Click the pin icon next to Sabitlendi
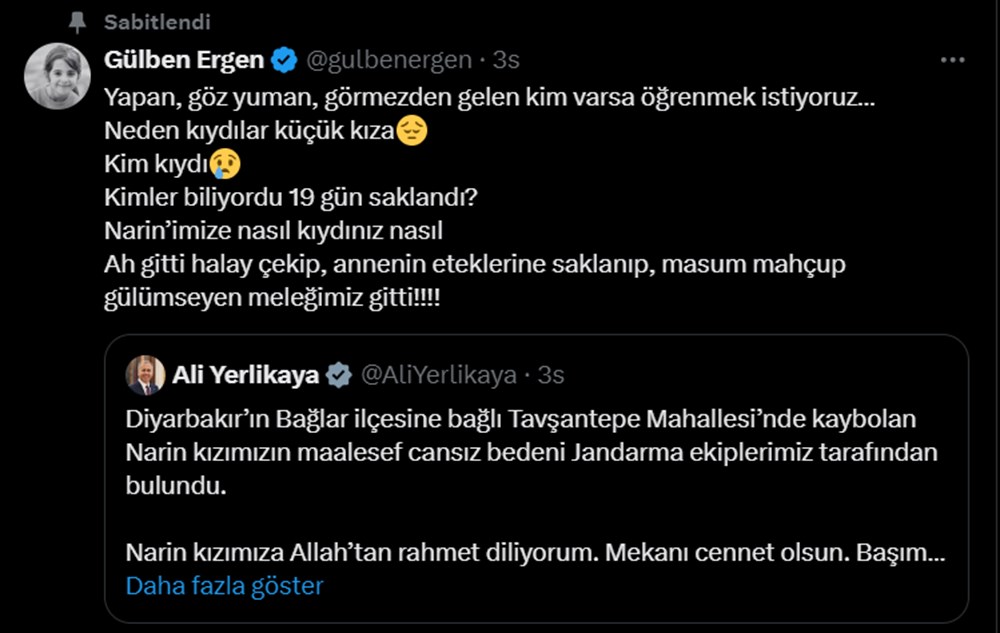Image resolution: width=1000 pixels, height=633 pixels. point(77,21)
